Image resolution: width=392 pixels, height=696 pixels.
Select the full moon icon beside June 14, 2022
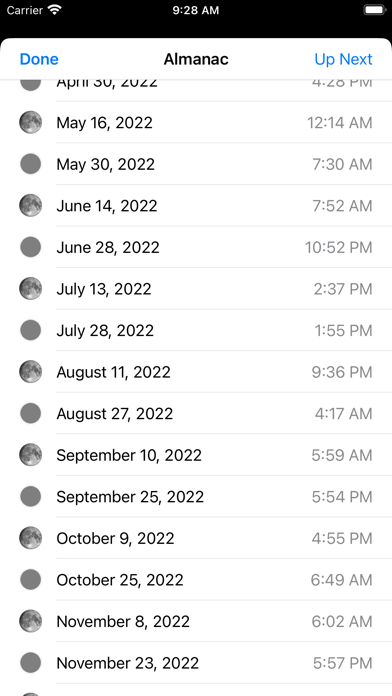coord(31,206)
